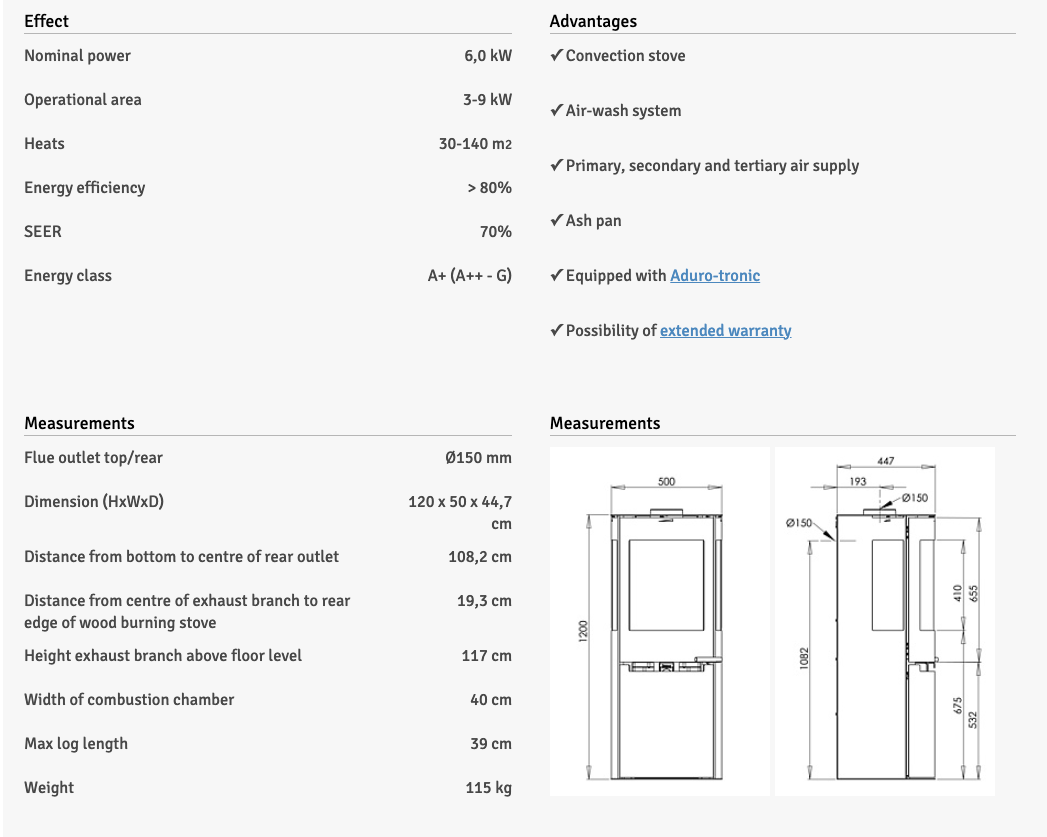Click the Effect section heading
Viewport: 1047px width, 837px height.
[47, 20]
